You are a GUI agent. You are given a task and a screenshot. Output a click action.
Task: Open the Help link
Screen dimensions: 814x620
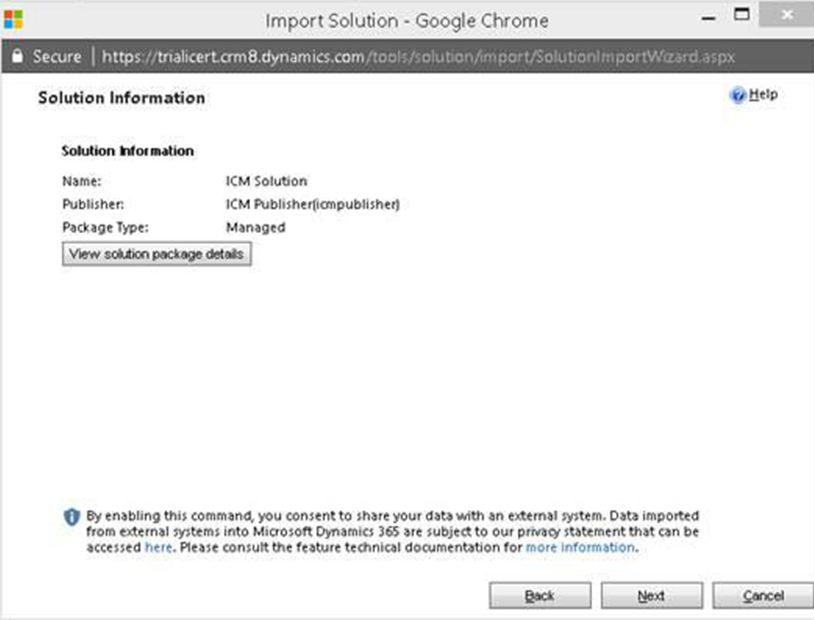(763, 95)
